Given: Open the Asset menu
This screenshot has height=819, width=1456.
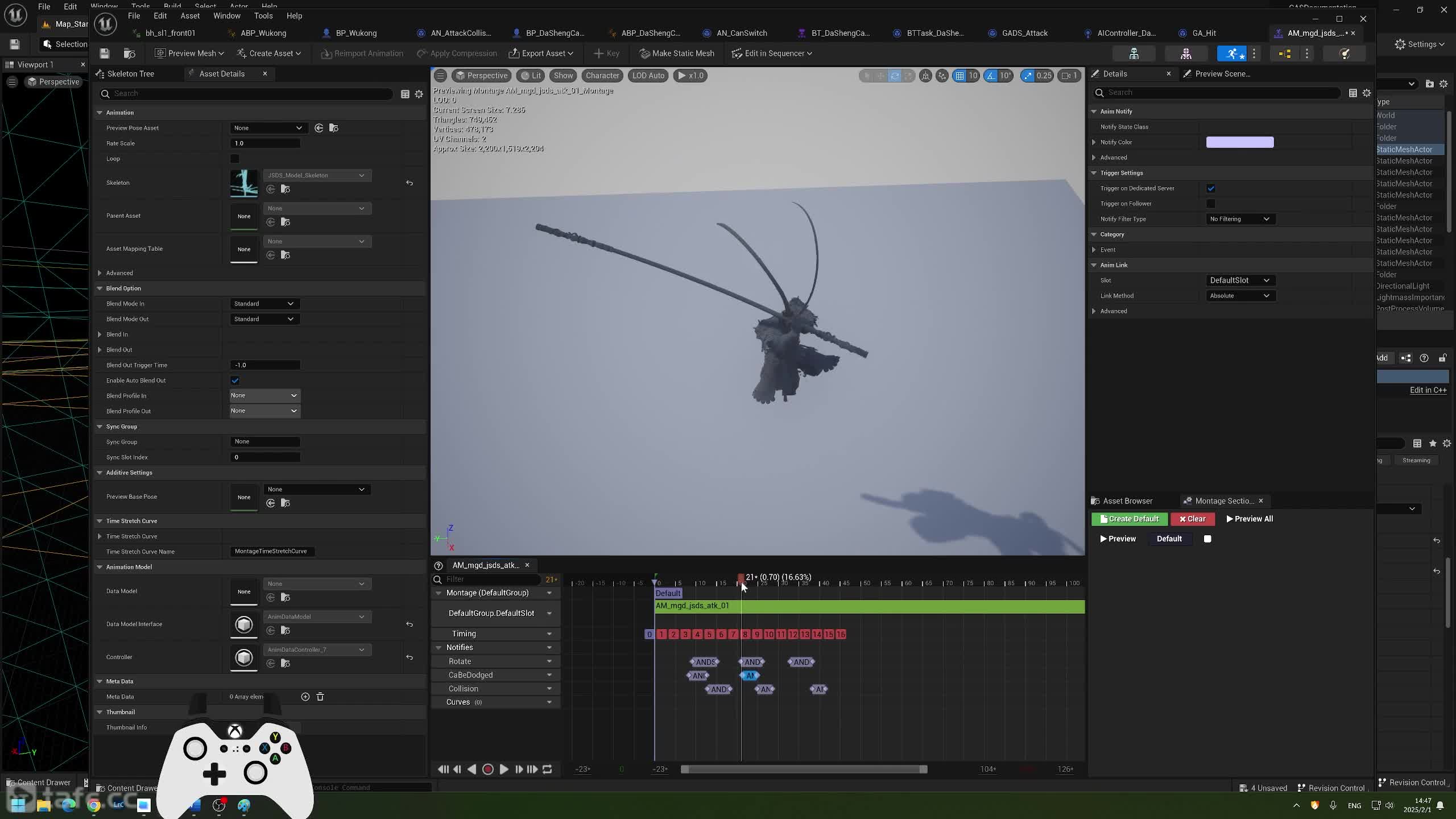Looking at the screenshot, I should pos(190,16).
